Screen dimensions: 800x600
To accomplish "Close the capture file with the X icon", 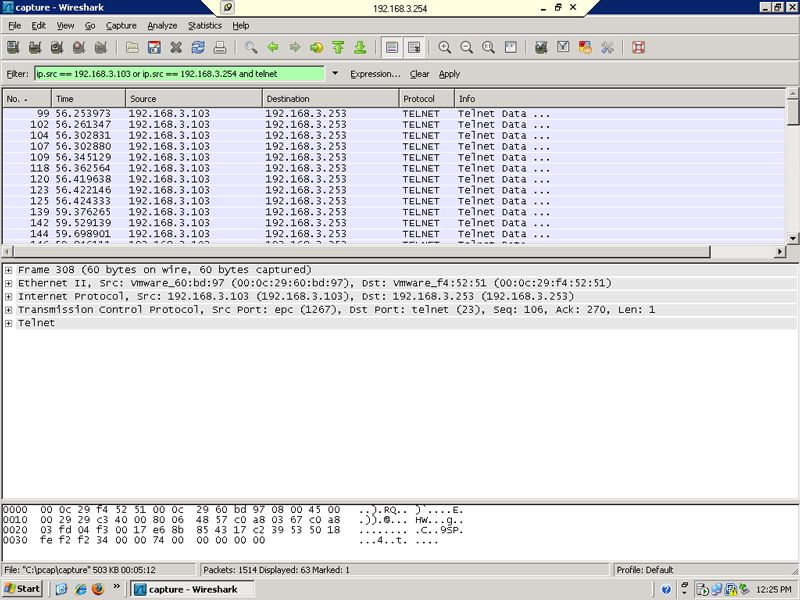I will 176,47.
